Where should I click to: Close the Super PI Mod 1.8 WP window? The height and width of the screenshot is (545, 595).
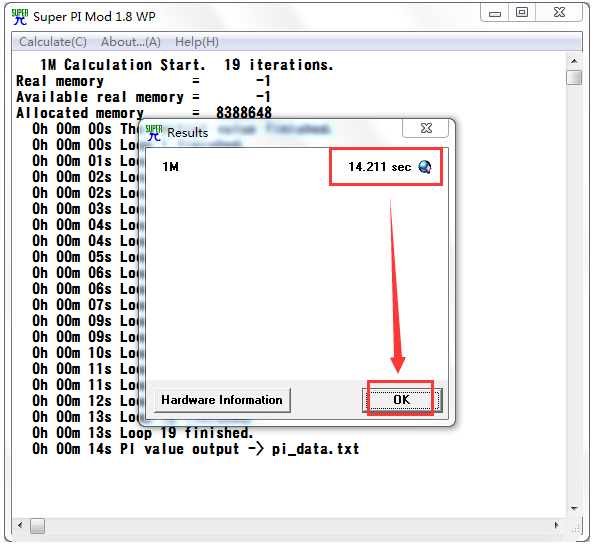coord(559,13)
